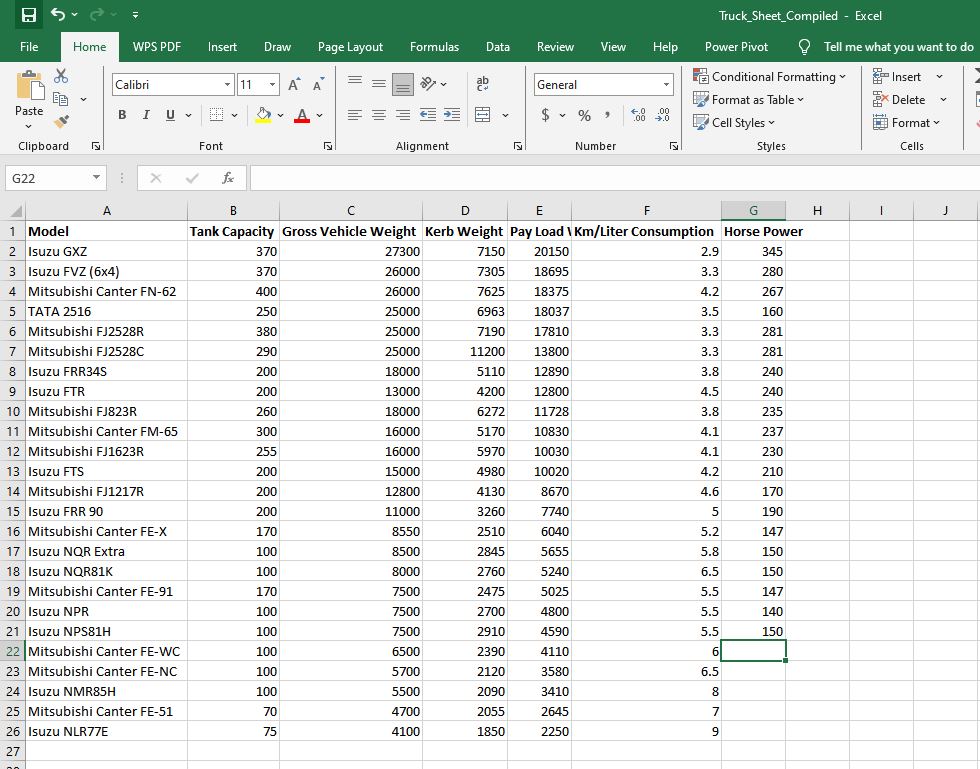This screenshot has width=980, height=769.
Task: Open Cell Styles menu
Action: 734,123
